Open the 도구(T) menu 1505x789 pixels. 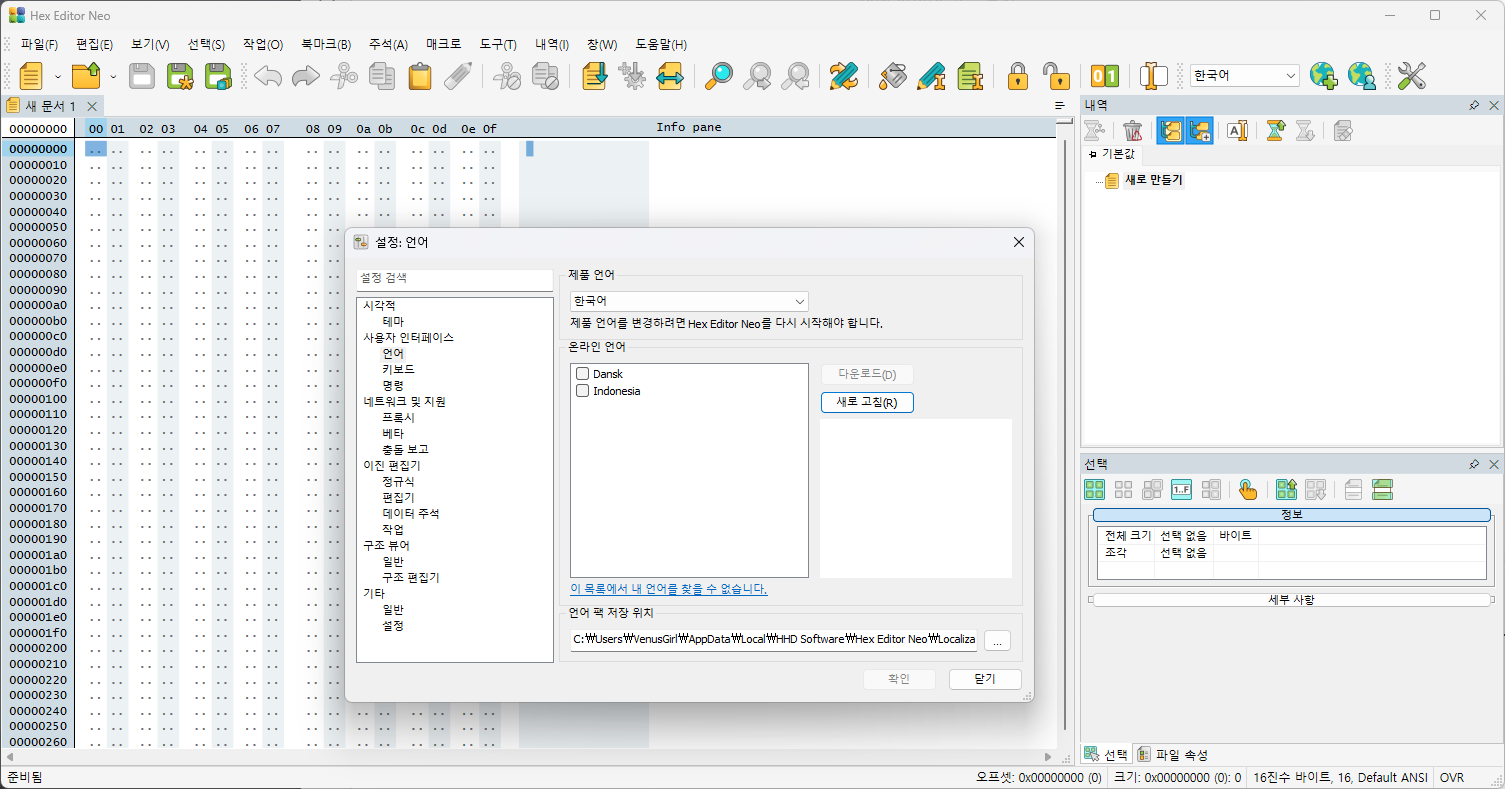click(498, 45)
